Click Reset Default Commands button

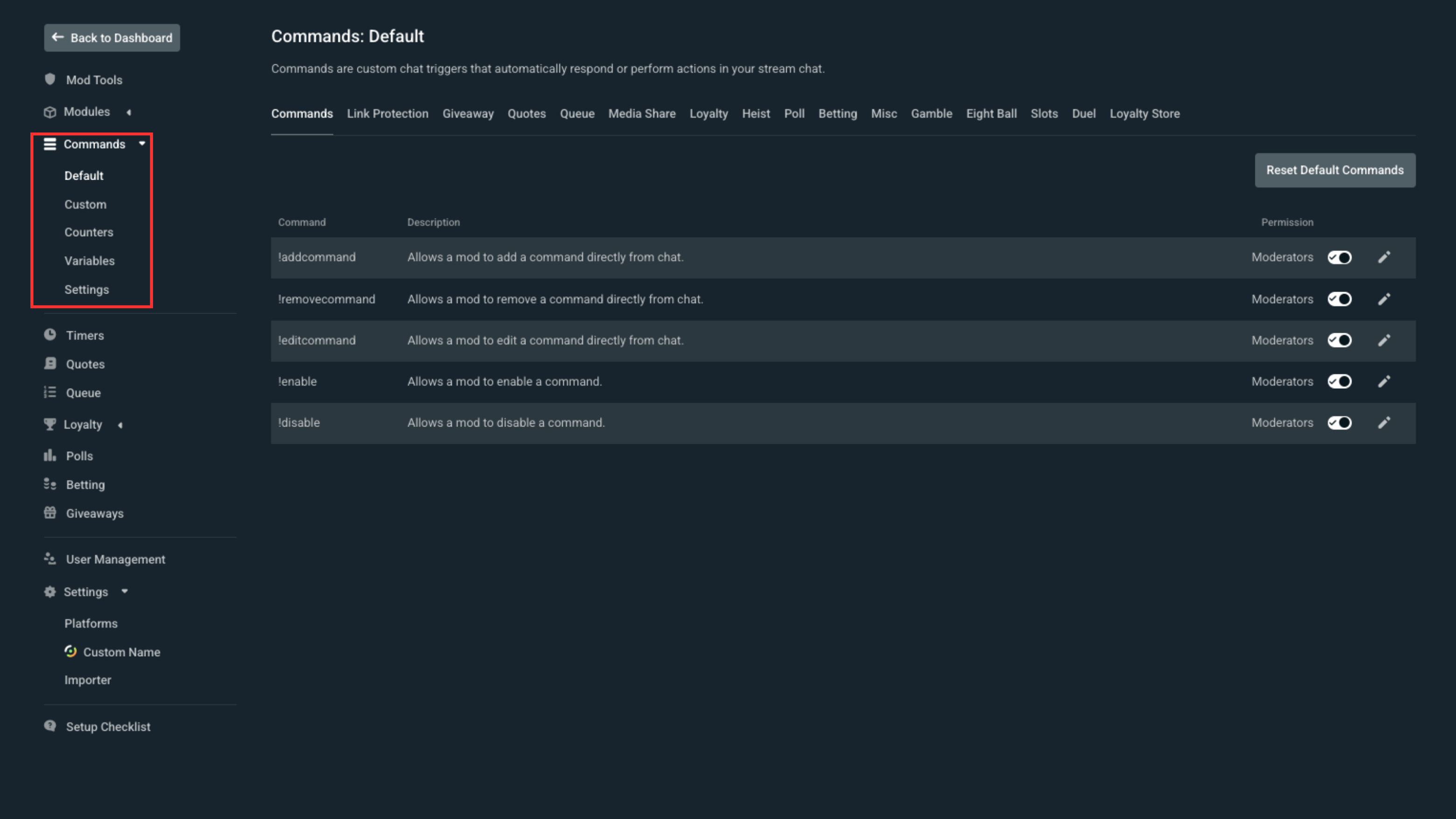1335,170
